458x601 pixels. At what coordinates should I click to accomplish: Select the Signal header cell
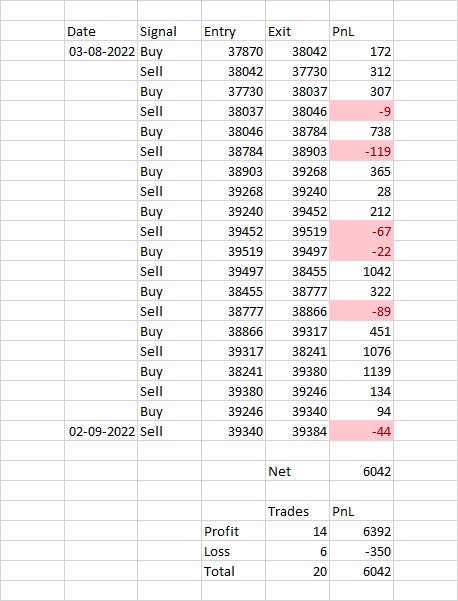tap(169, 31)
